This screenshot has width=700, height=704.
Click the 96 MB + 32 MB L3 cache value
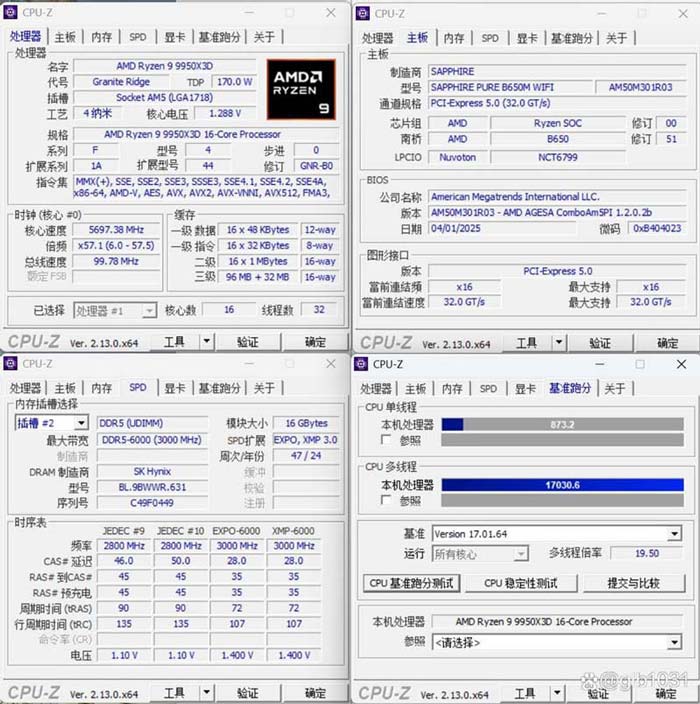pos(258,277)
